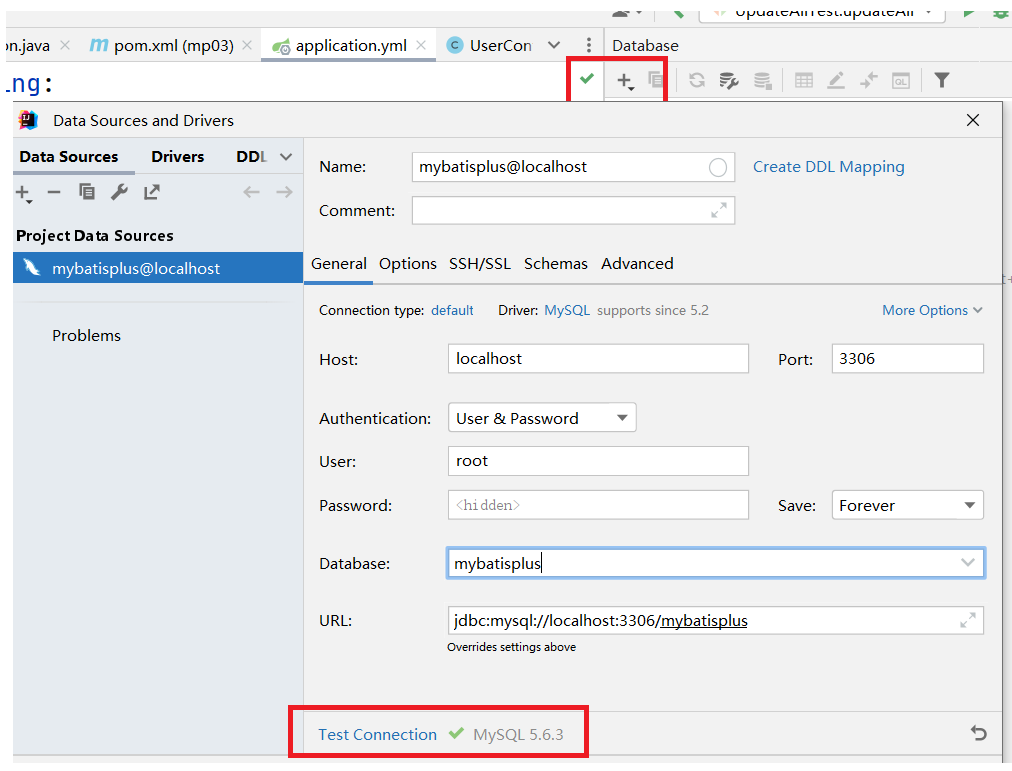Screen dimensions: 1012x771
Task: Switch to the Drivers tab
Action: tap(177, 157)
